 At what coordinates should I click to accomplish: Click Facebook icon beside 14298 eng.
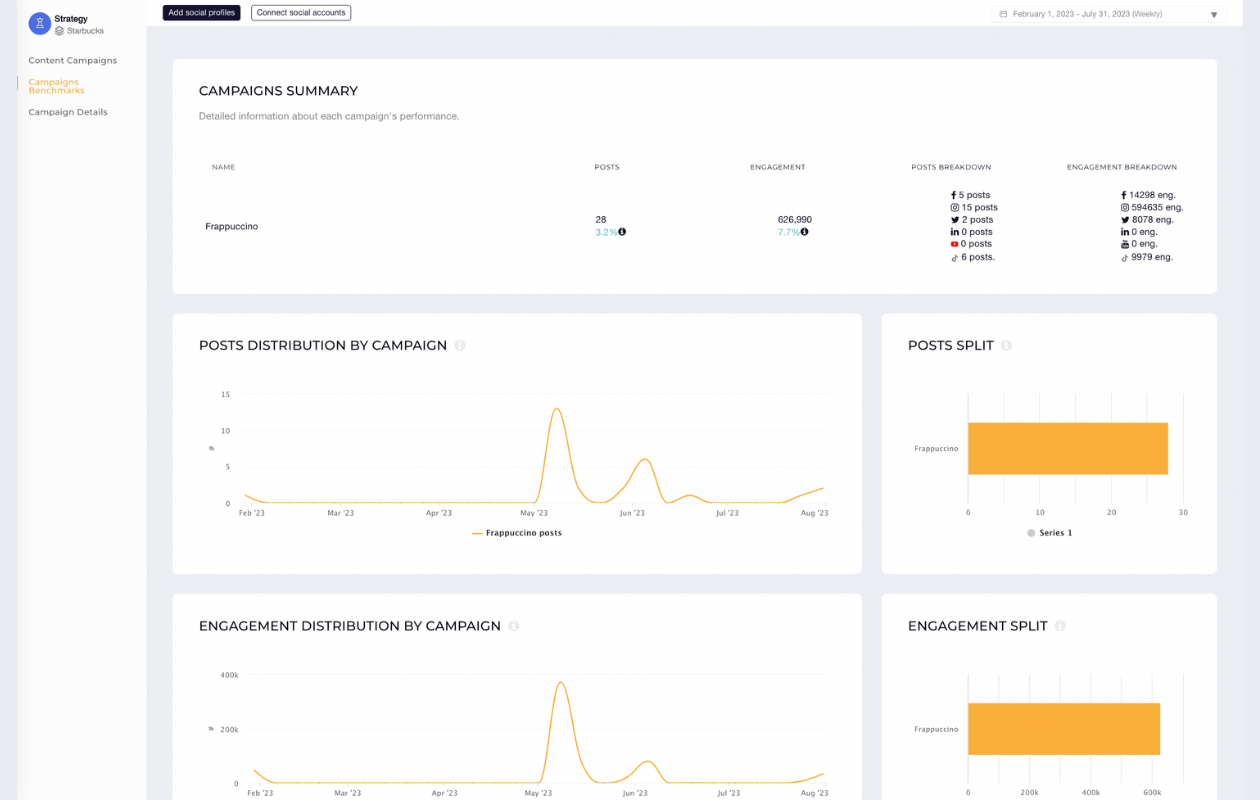click(1124, 195)
